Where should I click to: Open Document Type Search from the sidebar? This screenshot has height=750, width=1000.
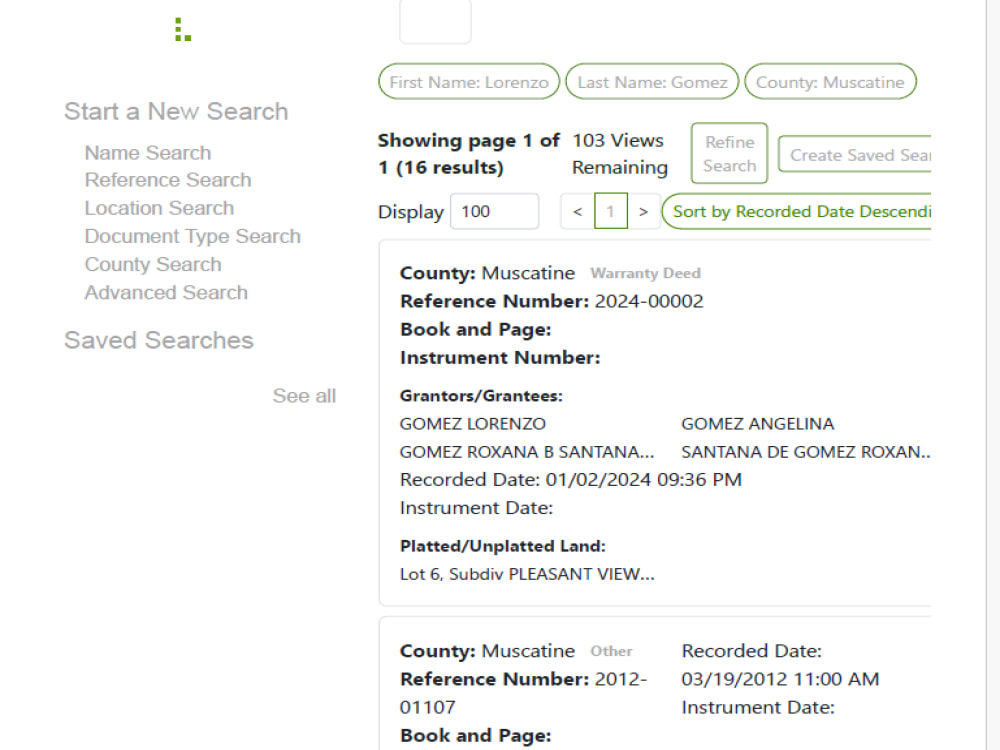(x=192, y=236)
